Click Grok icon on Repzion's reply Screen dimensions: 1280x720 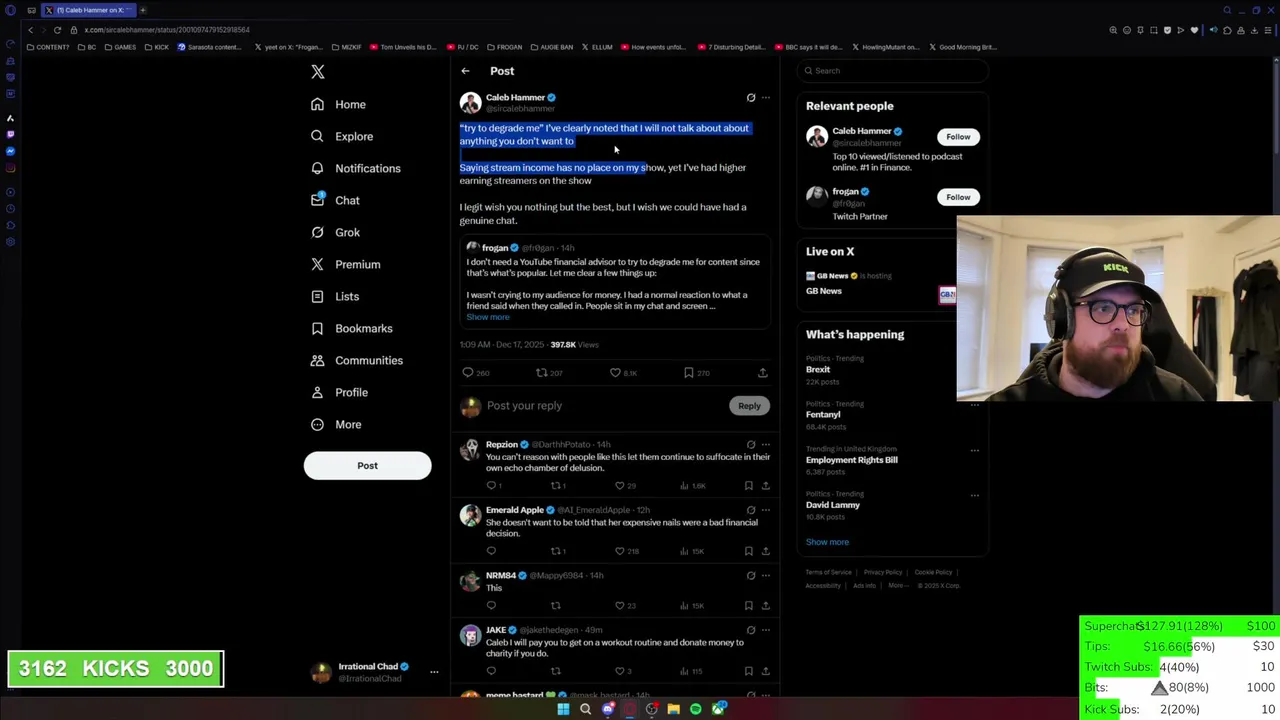751,445
